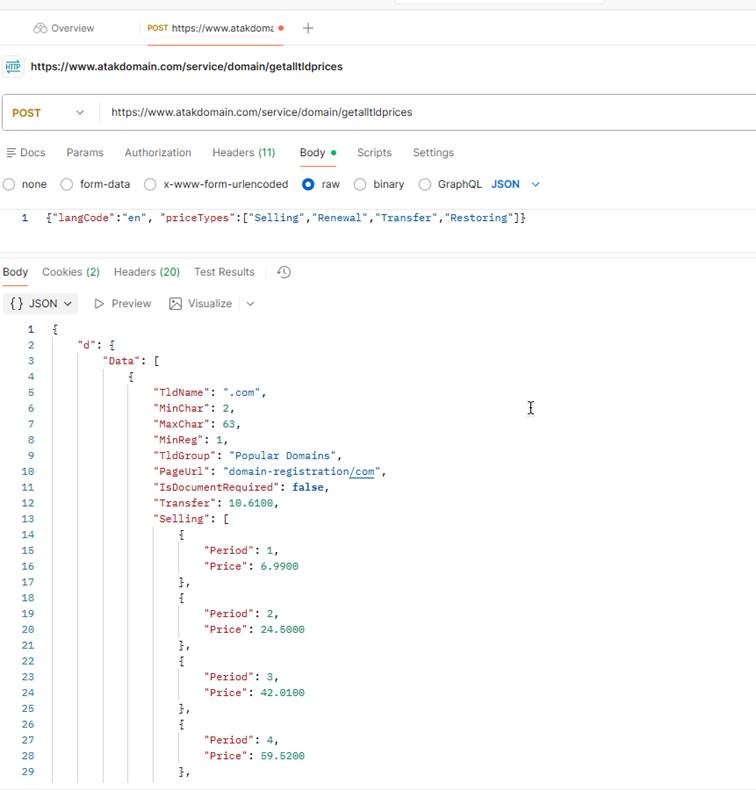The width and height of the screenshot is (756, 790).
Task: Click the plus icon to open new tab
Action: tap(308, 28)
